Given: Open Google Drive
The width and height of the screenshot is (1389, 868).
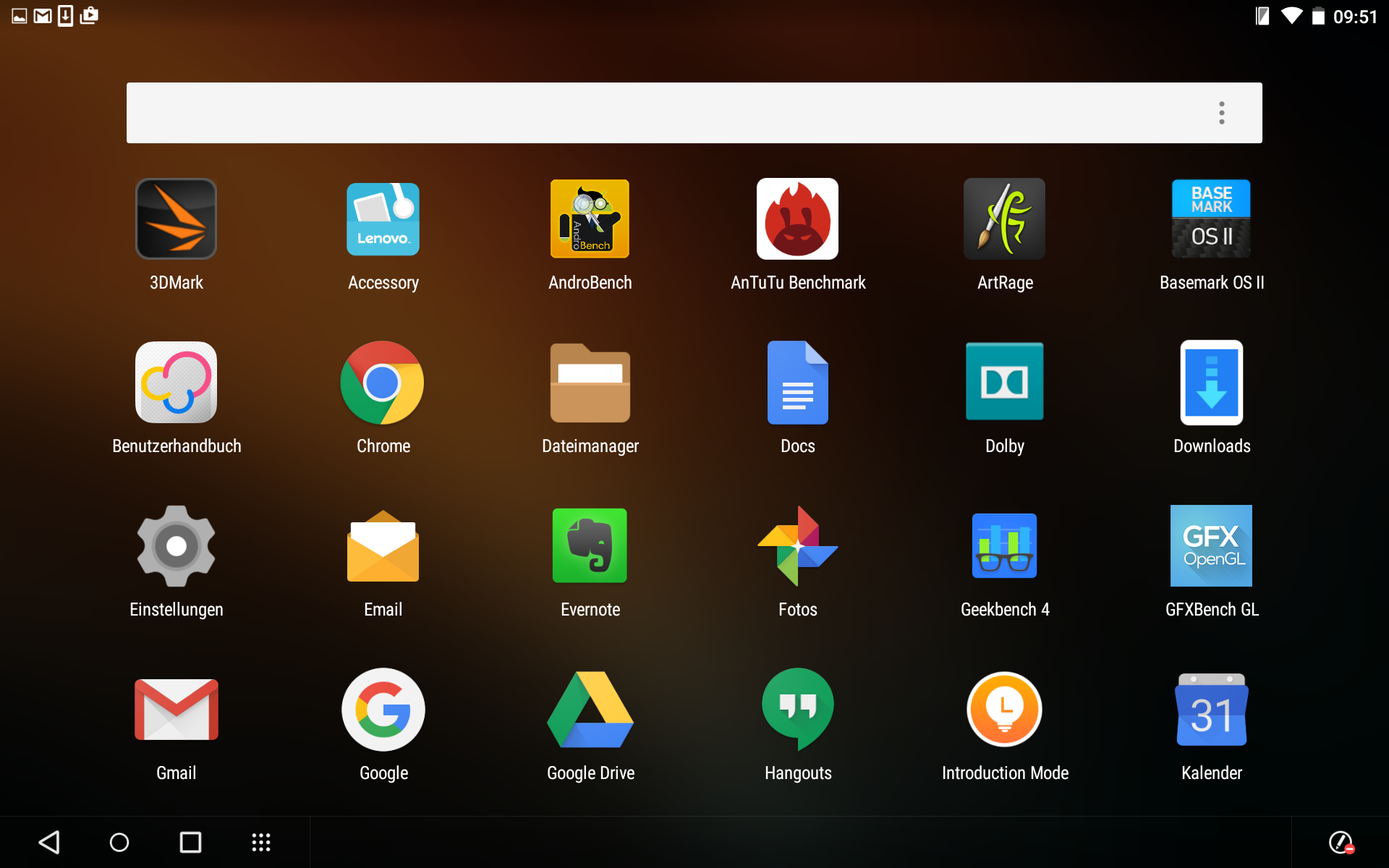Looking at the screenshot, I should (590, 710).
